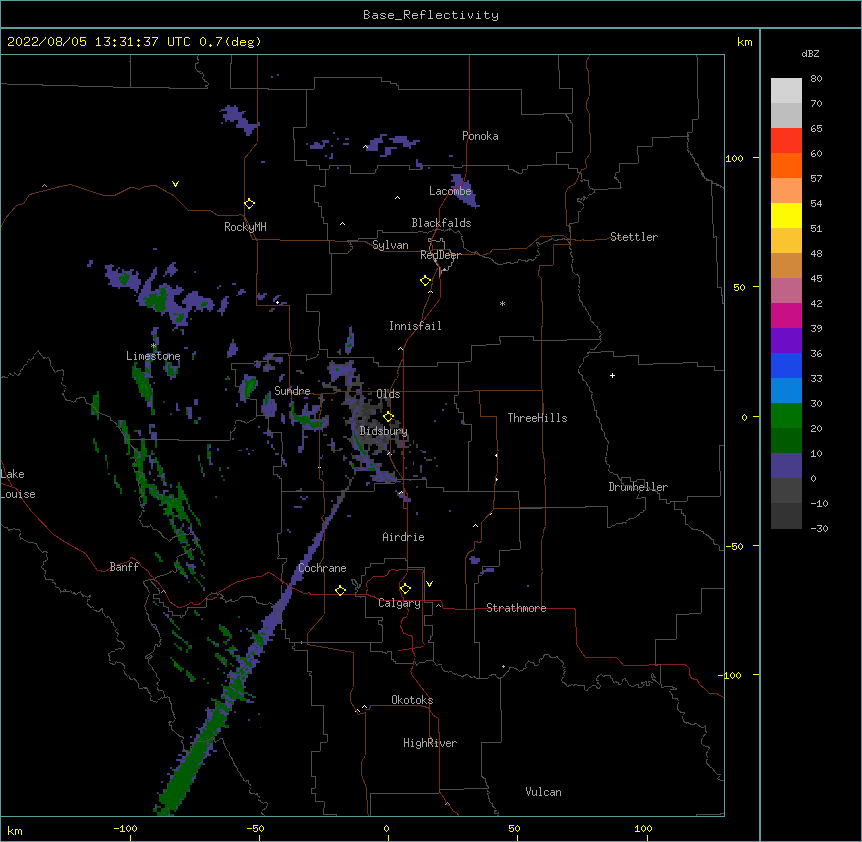The height and width of the screenshot is (842, 862).
Task: Click the yellow diamond marker between Olds and Didsbury
Action: tap(388, 417)
